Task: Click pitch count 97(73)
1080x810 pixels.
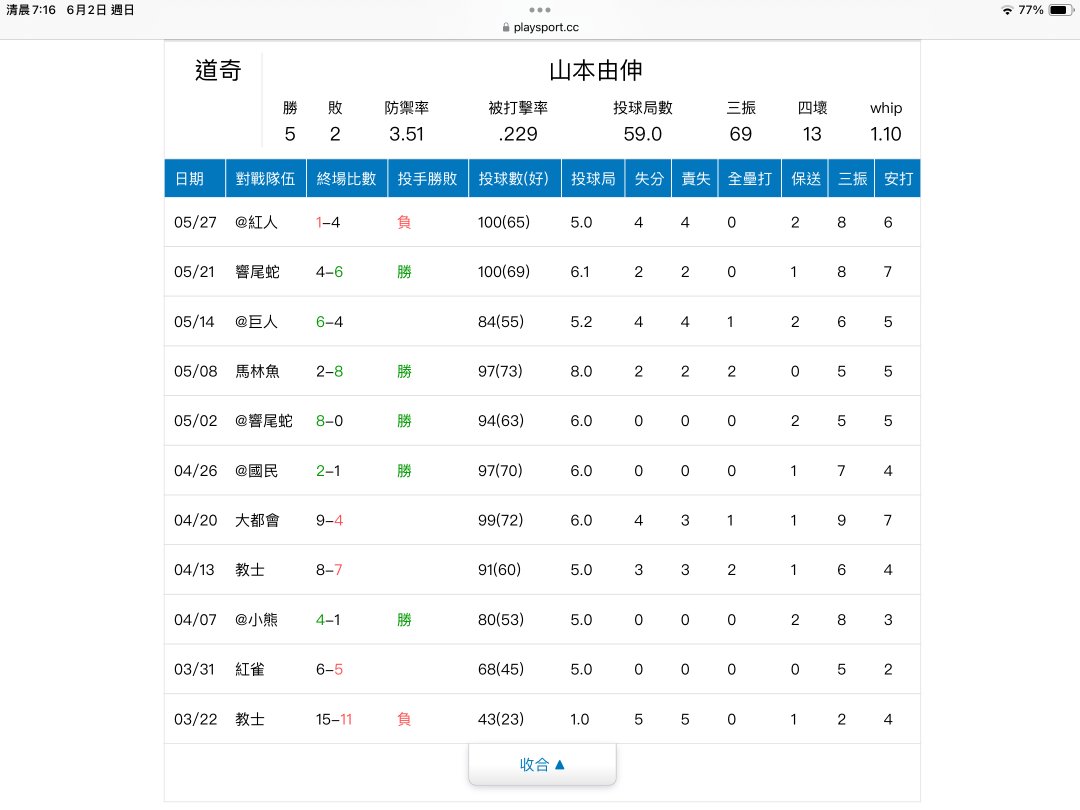Action: tap(500, 371)
